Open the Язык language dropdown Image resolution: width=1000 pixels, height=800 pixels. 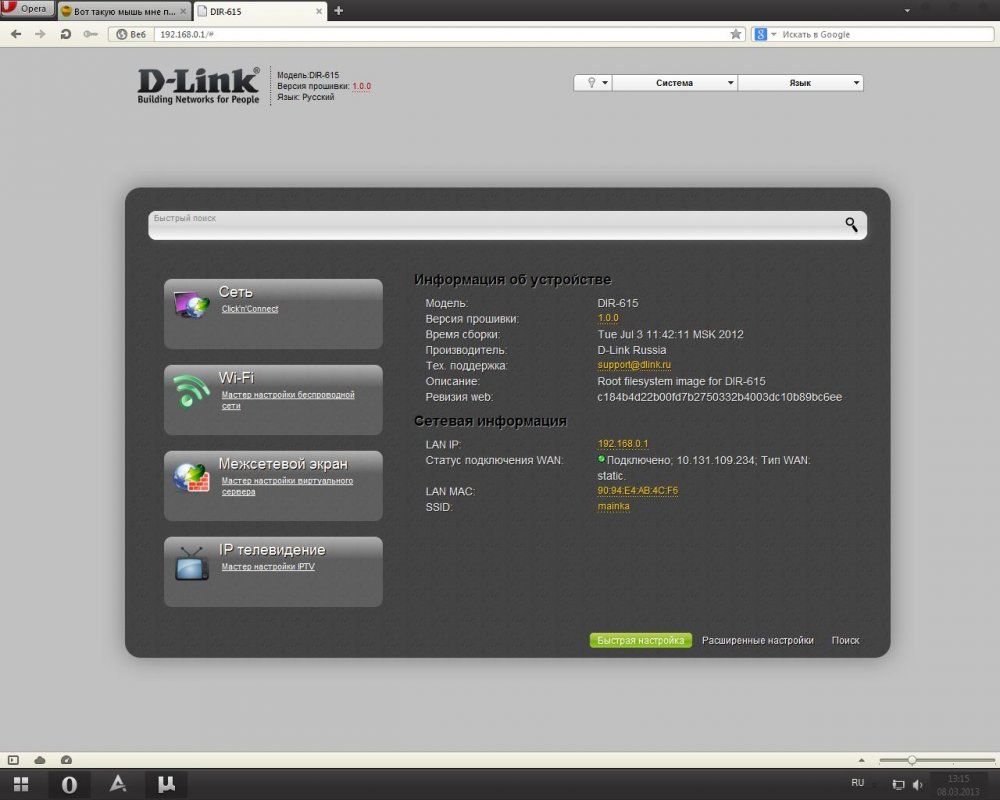tap(800, 83)
